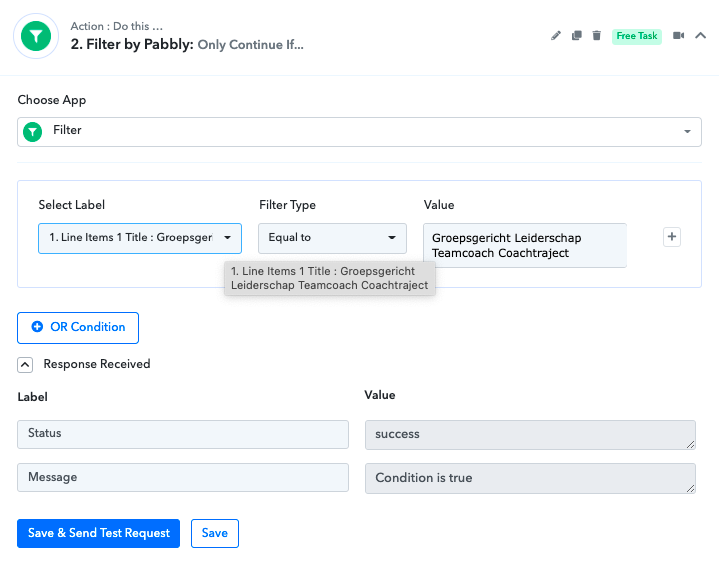Click the success value field
The image size is (719, 570).
(530, 435)
